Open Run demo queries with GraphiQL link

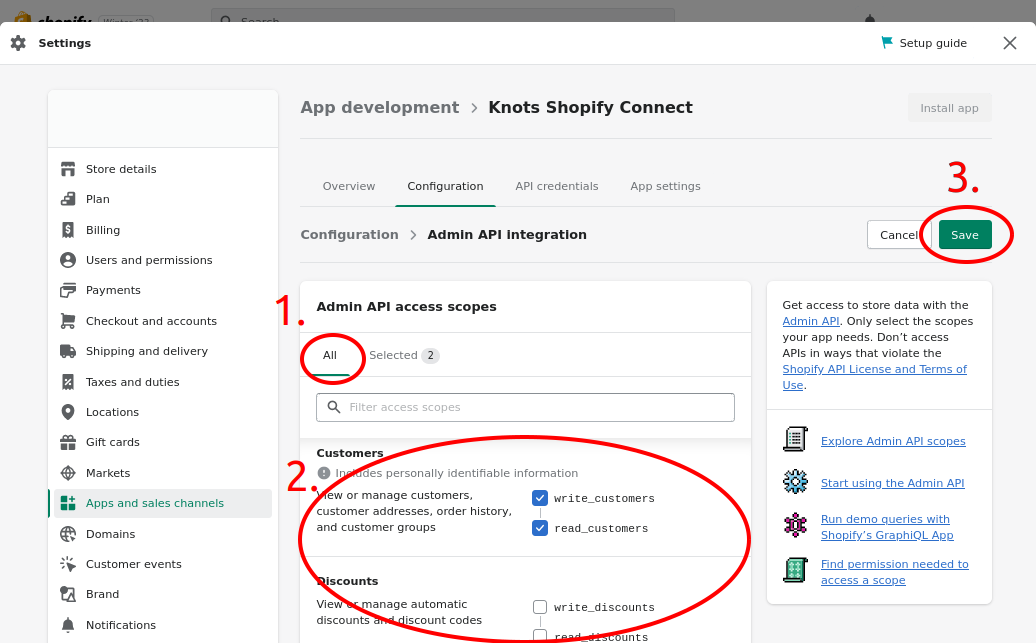[x=887, y=527]
